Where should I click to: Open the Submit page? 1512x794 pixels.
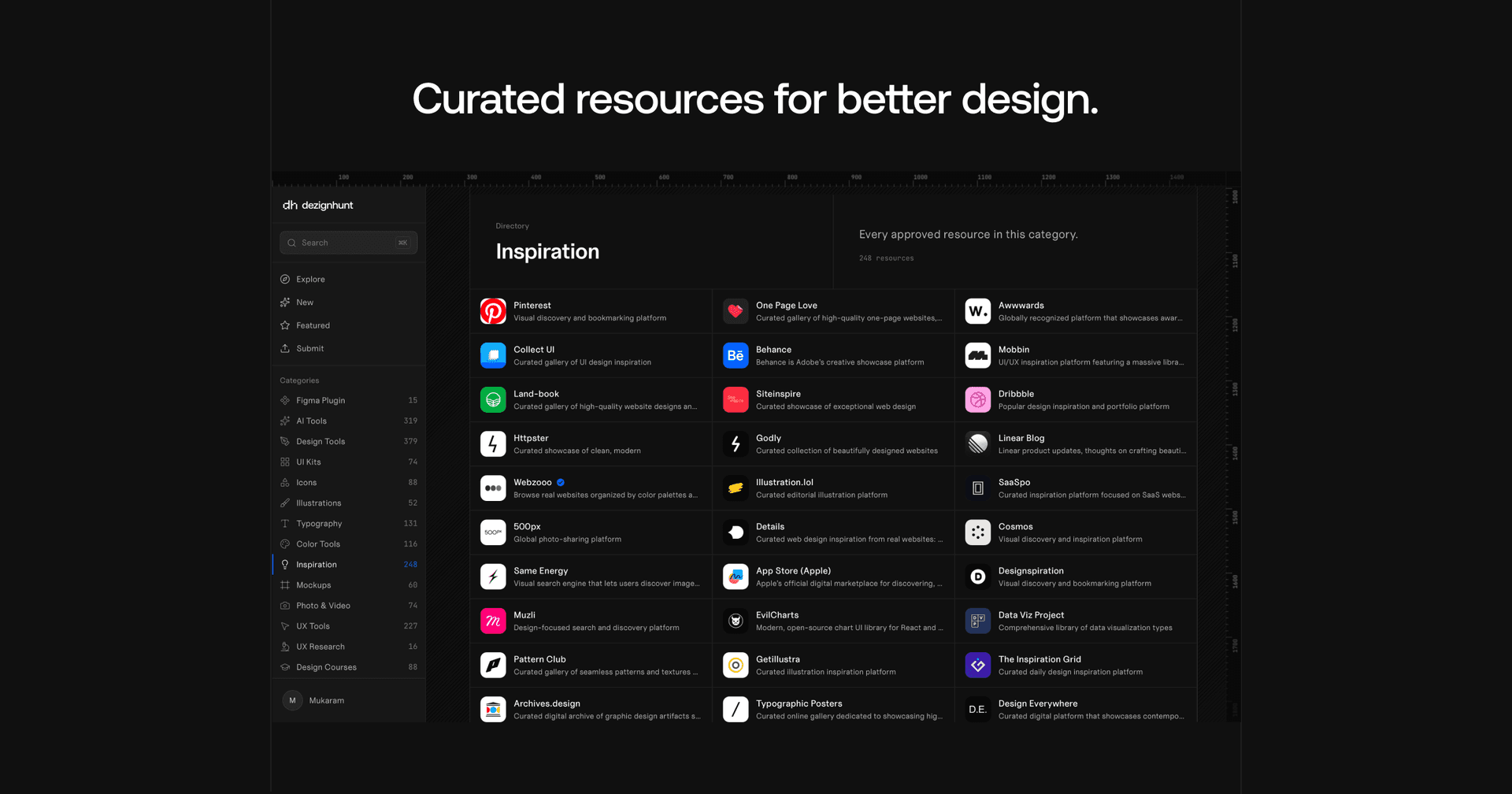tap(348, 348)
